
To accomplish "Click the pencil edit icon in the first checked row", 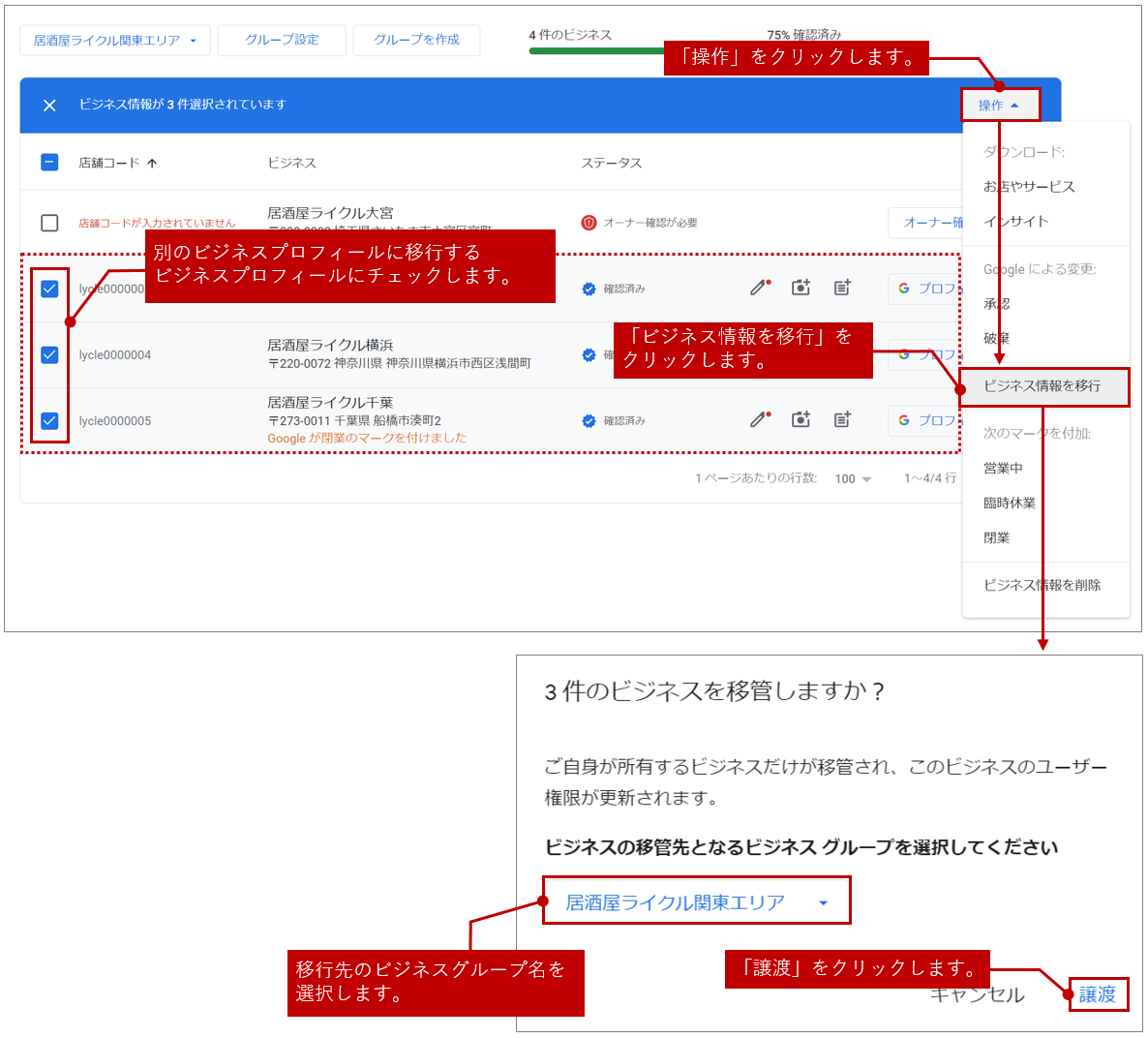I will pyautogui.click(x=760, y=288).
